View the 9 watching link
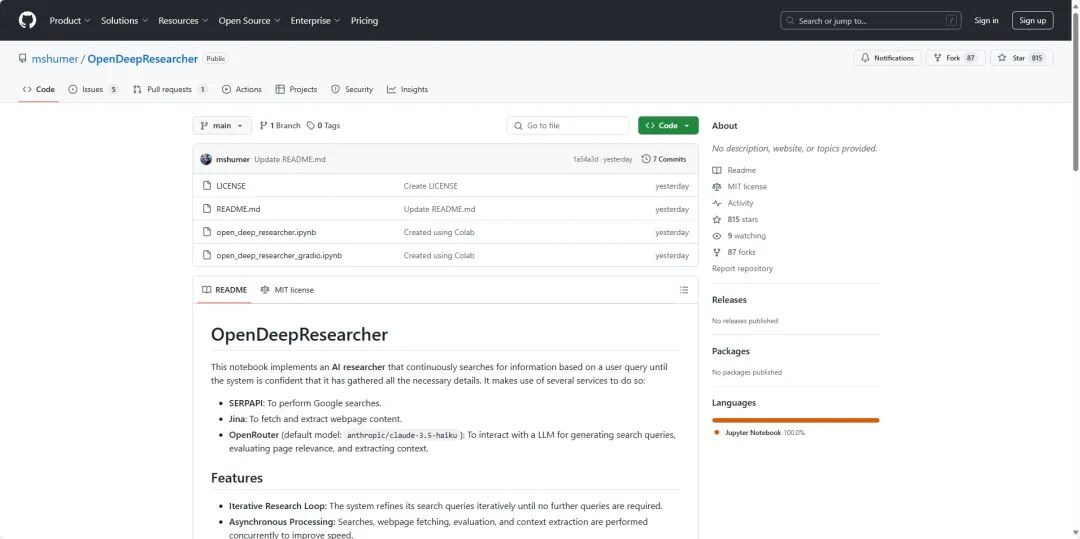 (x=747, y=235)
